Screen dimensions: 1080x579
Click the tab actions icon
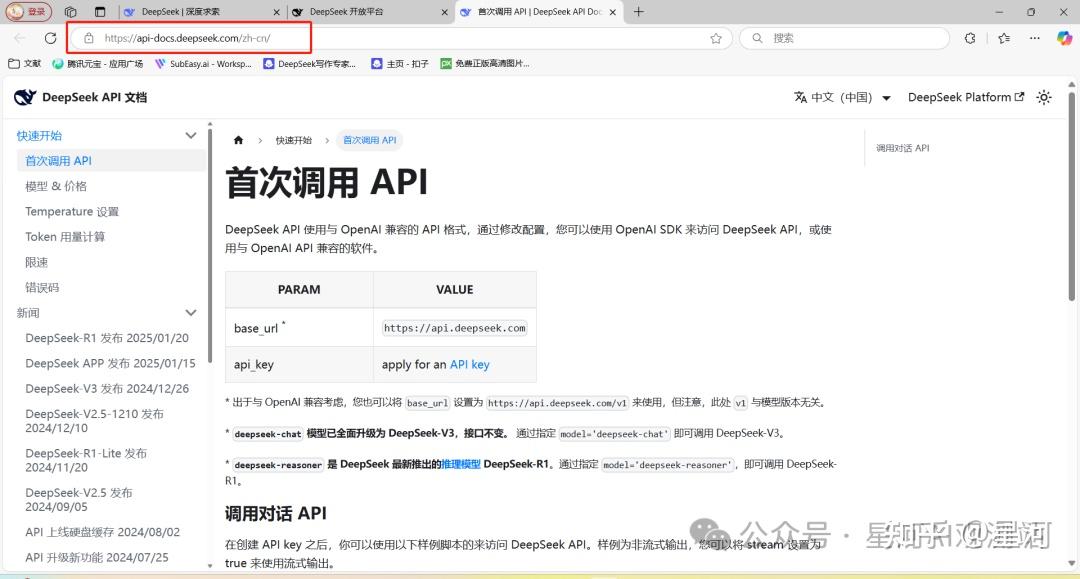click(x=100, y=12)
